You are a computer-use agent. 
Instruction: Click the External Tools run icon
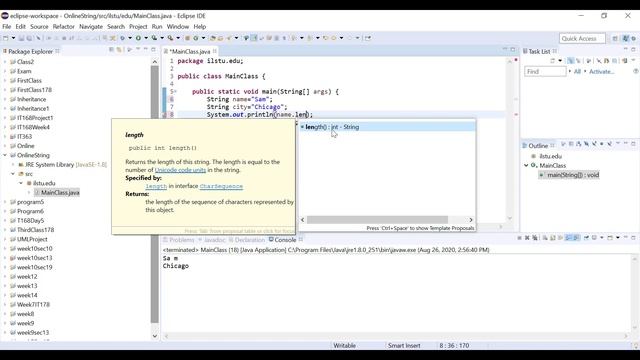point(170,38)
